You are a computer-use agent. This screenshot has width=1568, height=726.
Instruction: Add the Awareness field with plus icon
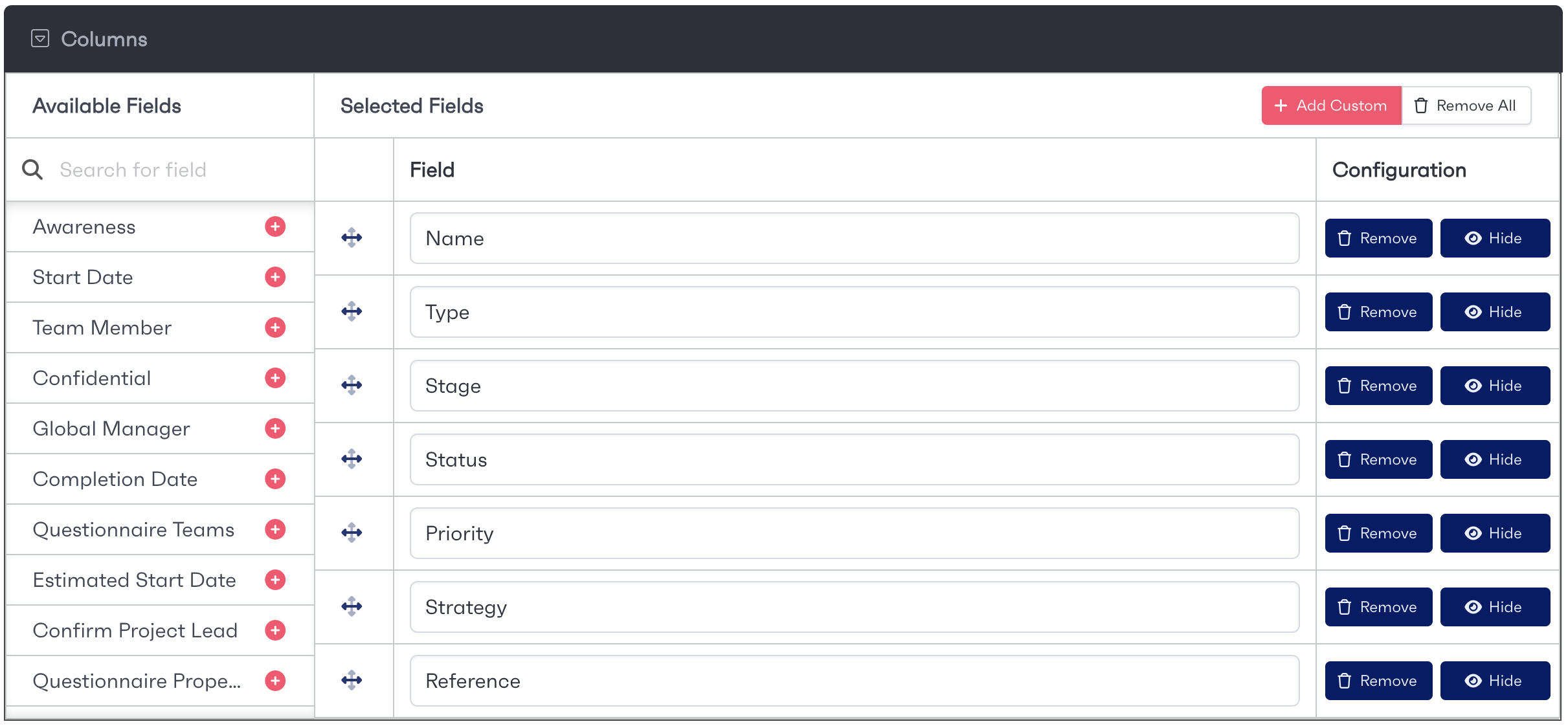click(275, 226)
